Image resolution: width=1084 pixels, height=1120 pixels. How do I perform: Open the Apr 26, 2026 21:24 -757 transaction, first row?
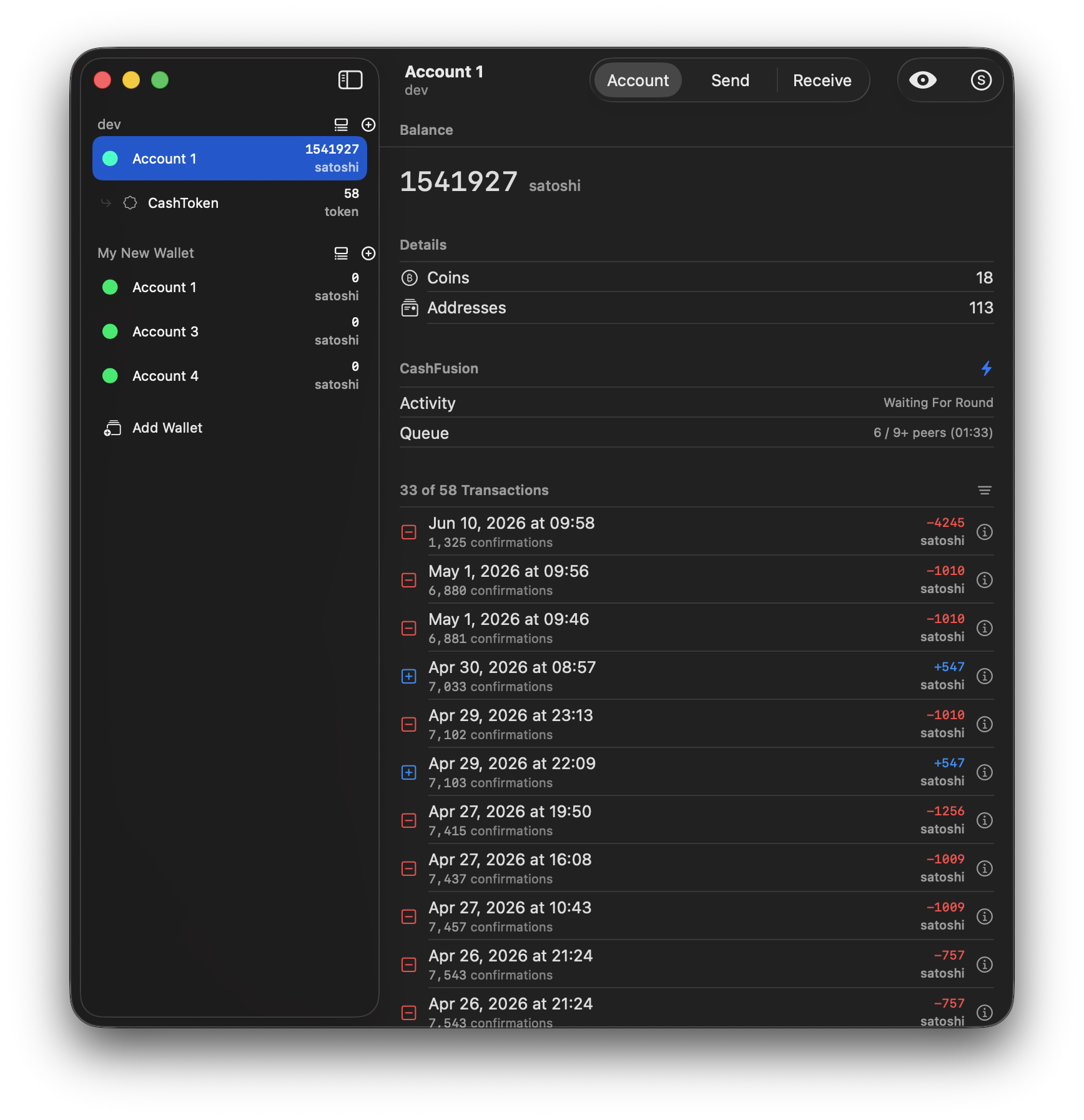point(697,965)
